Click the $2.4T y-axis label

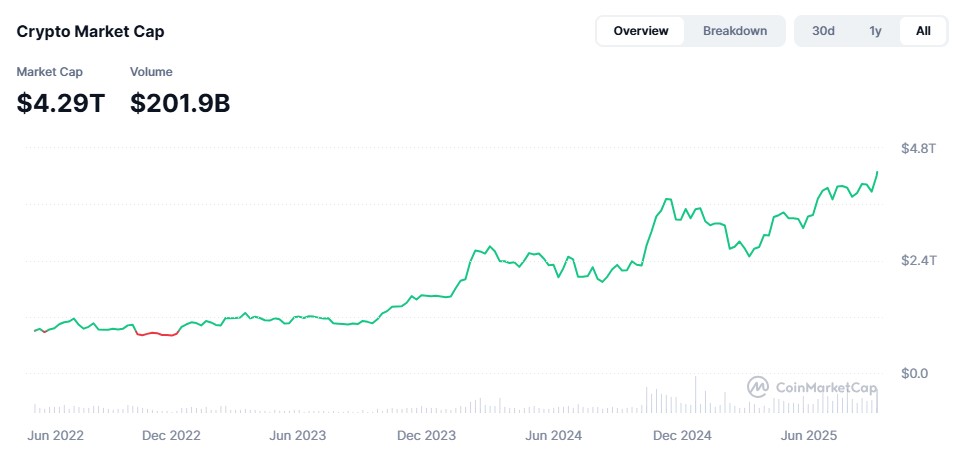click(x=916, y=261)
